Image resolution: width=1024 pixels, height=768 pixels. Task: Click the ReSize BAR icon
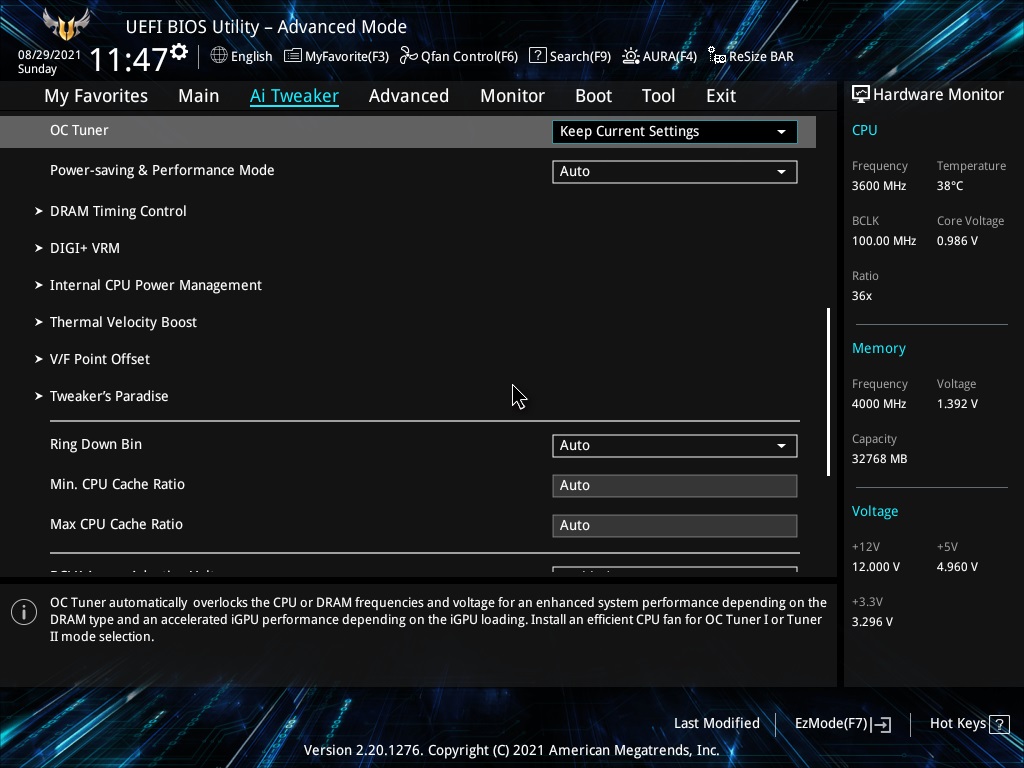[x=716, y=56]
